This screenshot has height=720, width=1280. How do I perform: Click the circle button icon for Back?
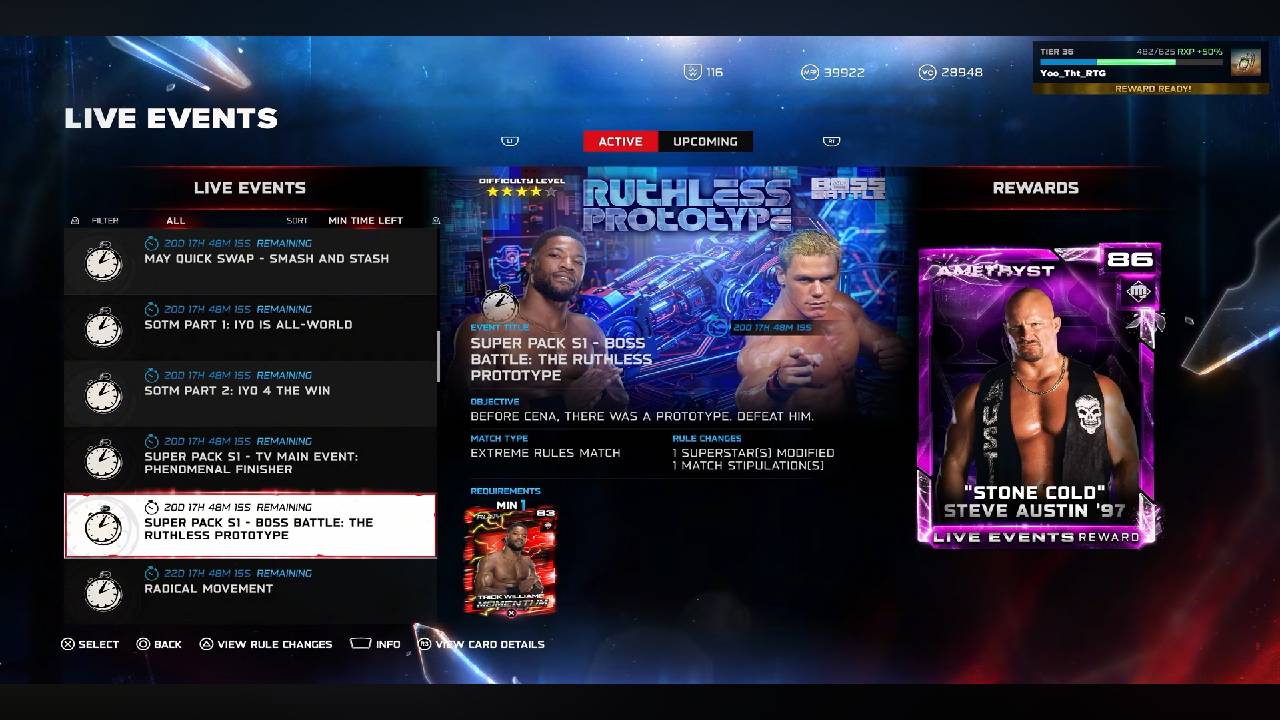143,644
